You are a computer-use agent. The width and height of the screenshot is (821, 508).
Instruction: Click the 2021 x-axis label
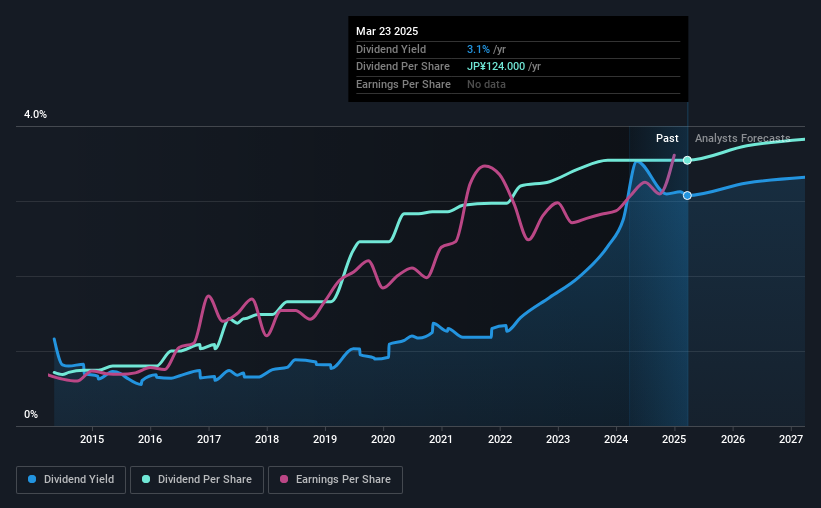point(441,439)
